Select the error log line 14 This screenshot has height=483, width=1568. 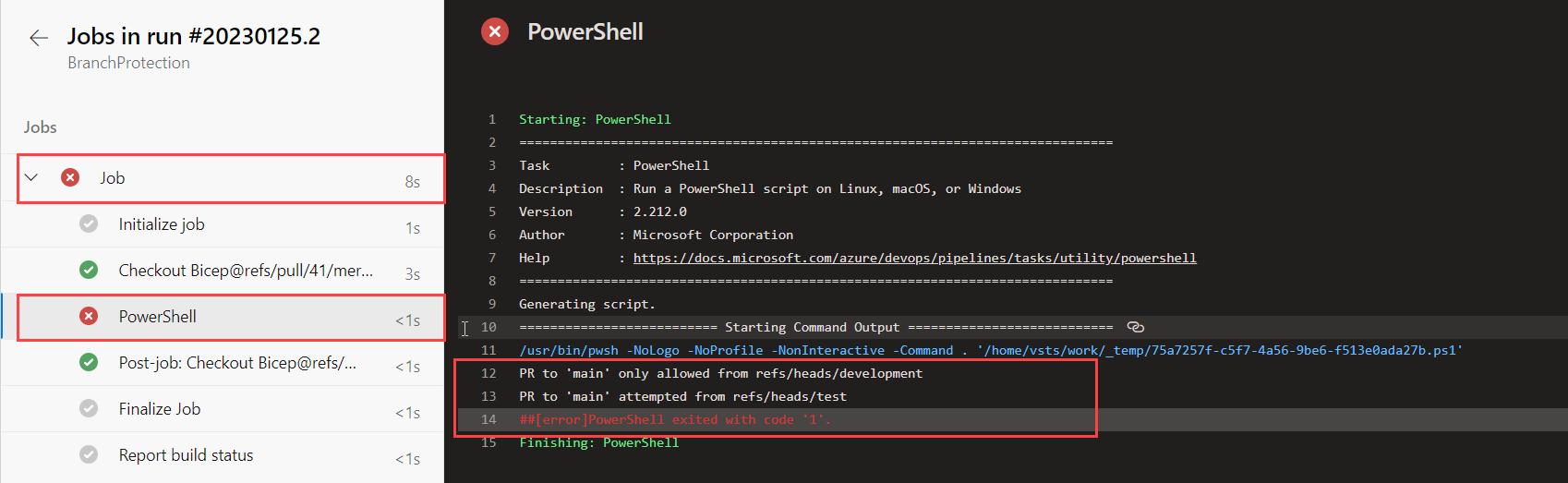[1013, 419]
